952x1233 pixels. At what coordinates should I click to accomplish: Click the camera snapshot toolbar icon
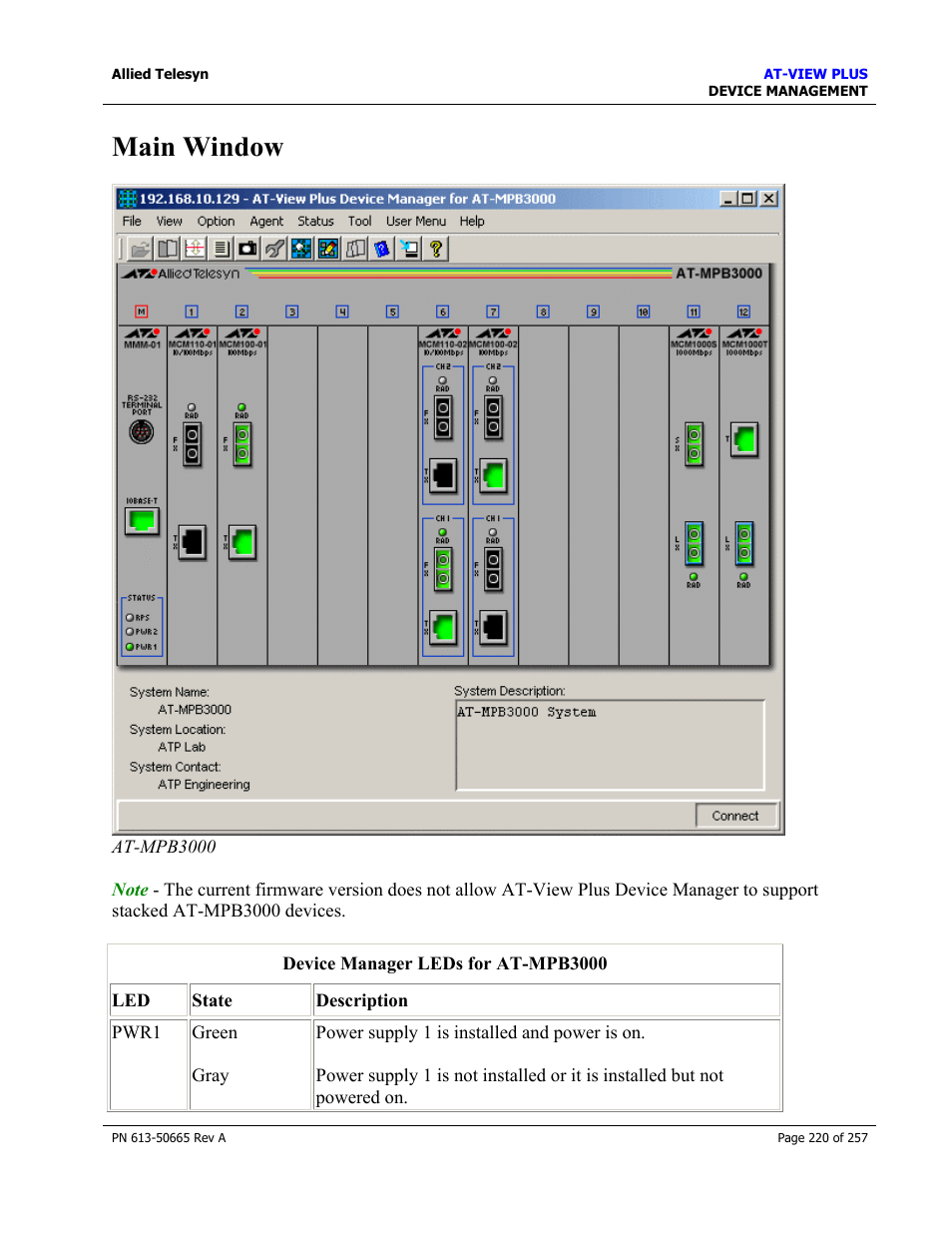tap(247, 249)
